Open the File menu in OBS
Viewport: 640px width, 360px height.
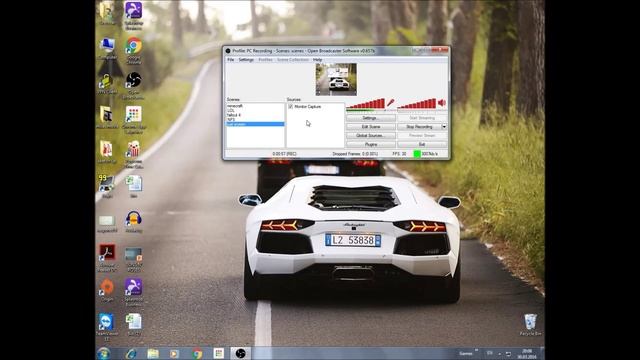230,60
